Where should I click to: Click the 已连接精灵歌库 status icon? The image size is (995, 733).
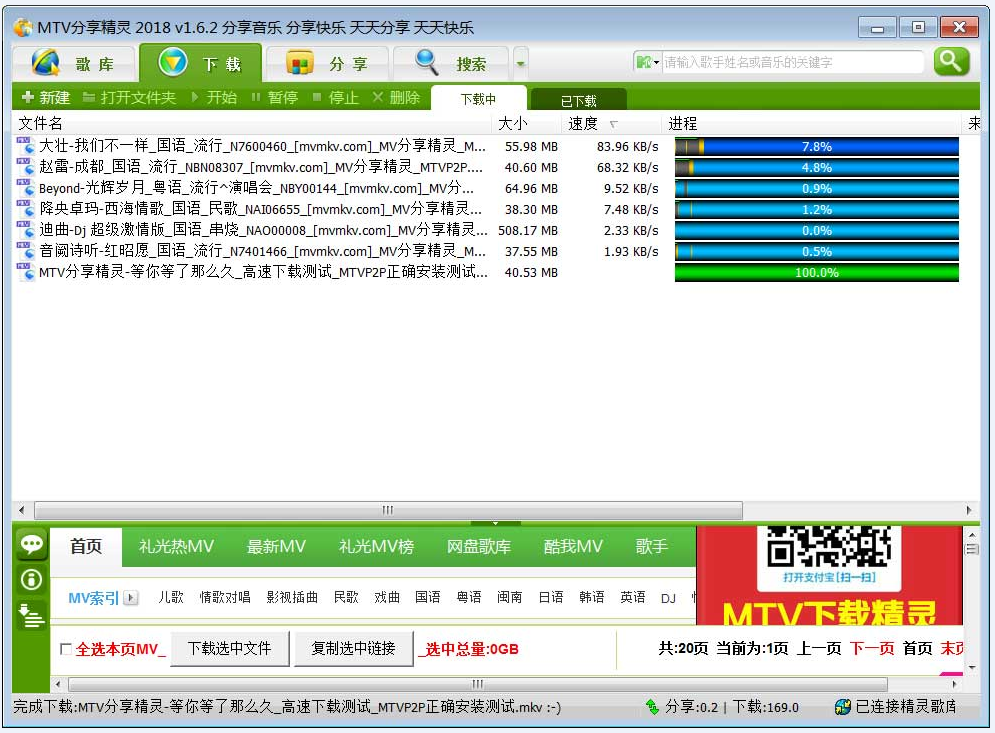[x=843, y=707]
